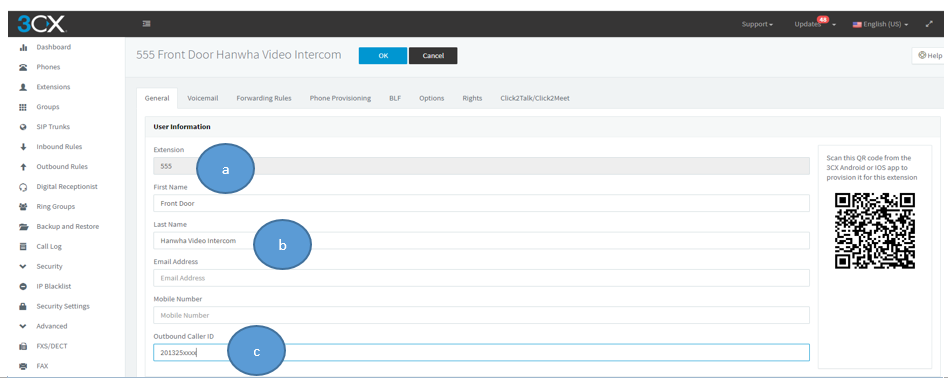
Task: Toggle the sidebar hamburger menu icon
Action: pos(146,24)
